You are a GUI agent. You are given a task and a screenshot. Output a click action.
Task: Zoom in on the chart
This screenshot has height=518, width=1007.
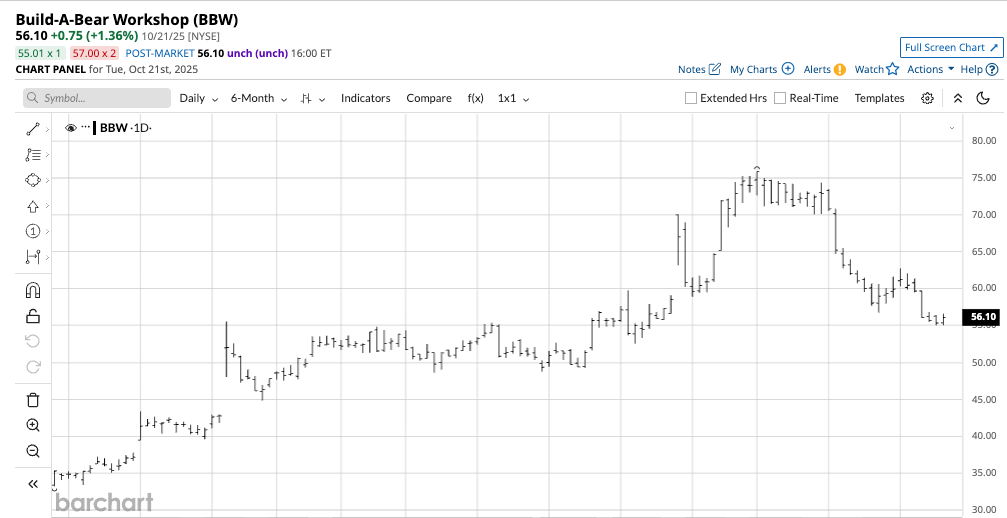32,426
